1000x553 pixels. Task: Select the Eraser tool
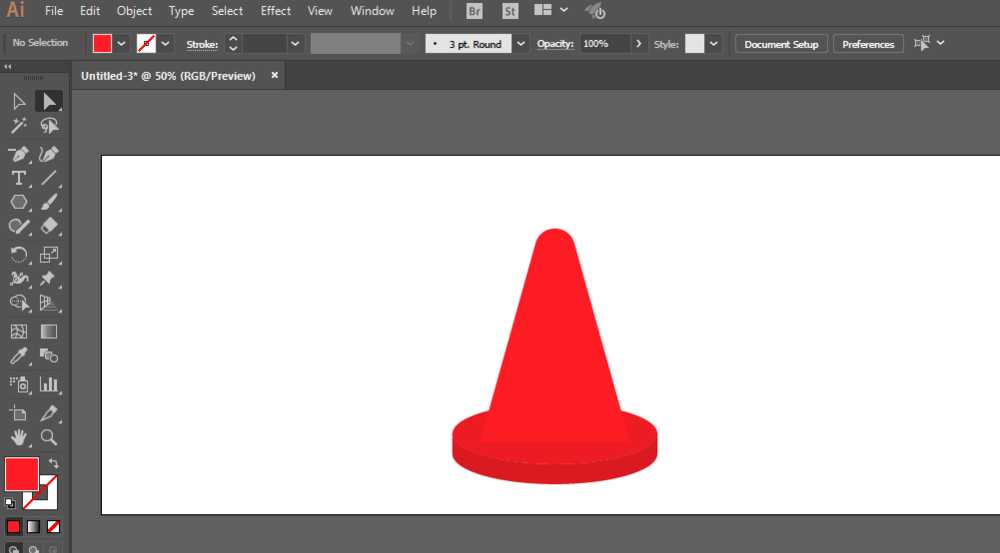coord(49,226)
